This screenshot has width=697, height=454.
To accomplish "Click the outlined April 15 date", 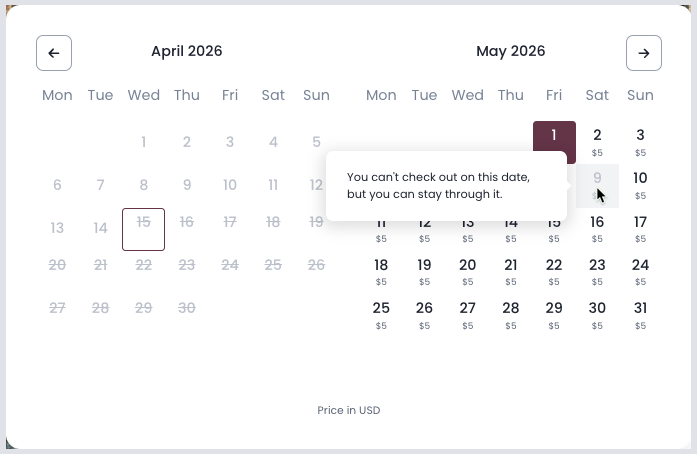I will coord(143,229).
